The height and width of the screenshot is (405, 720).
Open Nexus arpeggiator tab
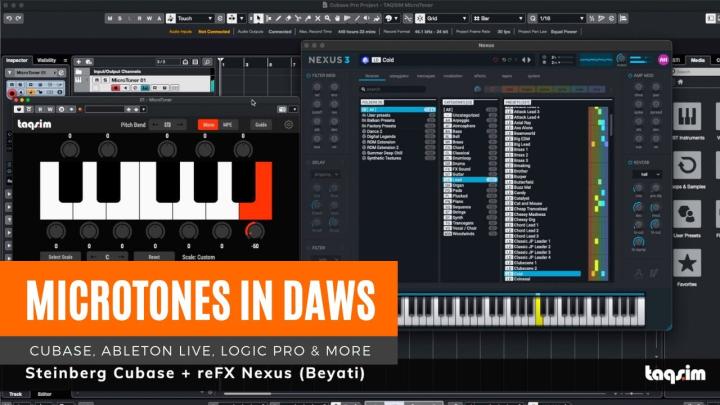point(399,76)
